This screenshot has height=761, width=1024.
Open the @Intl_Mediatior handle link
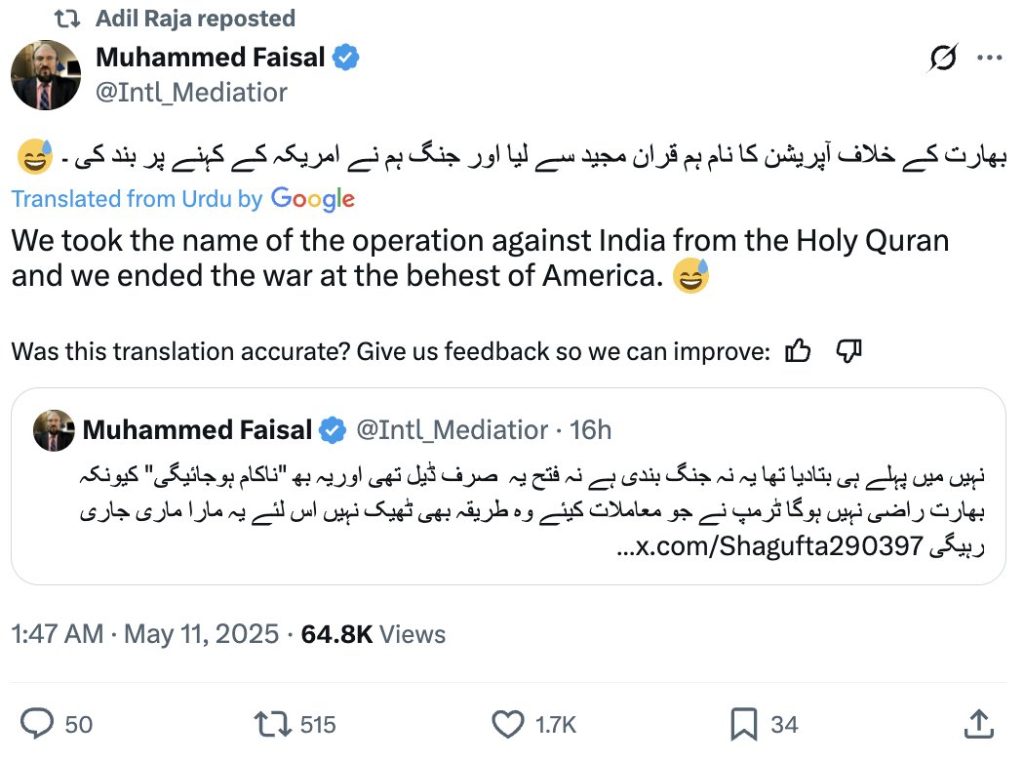(x=191, y=92)
